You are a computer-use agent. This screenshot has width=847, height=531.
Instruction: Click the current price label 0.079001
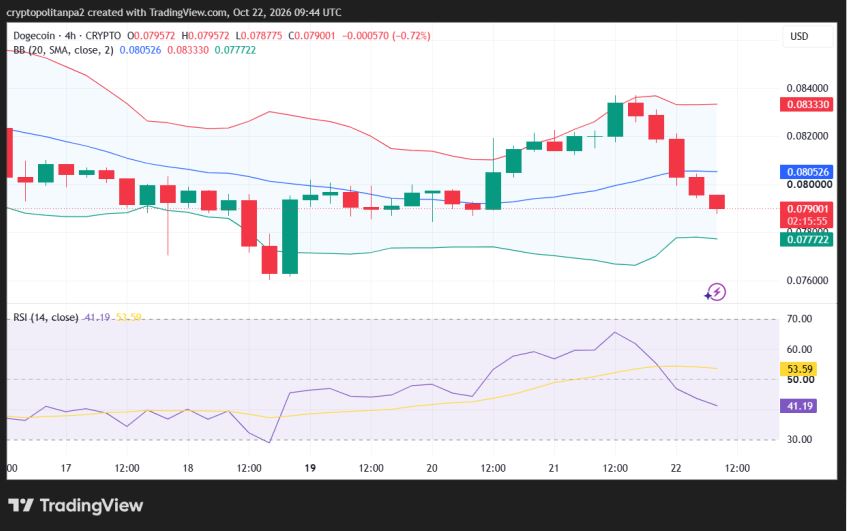click(x=806, y=209)
